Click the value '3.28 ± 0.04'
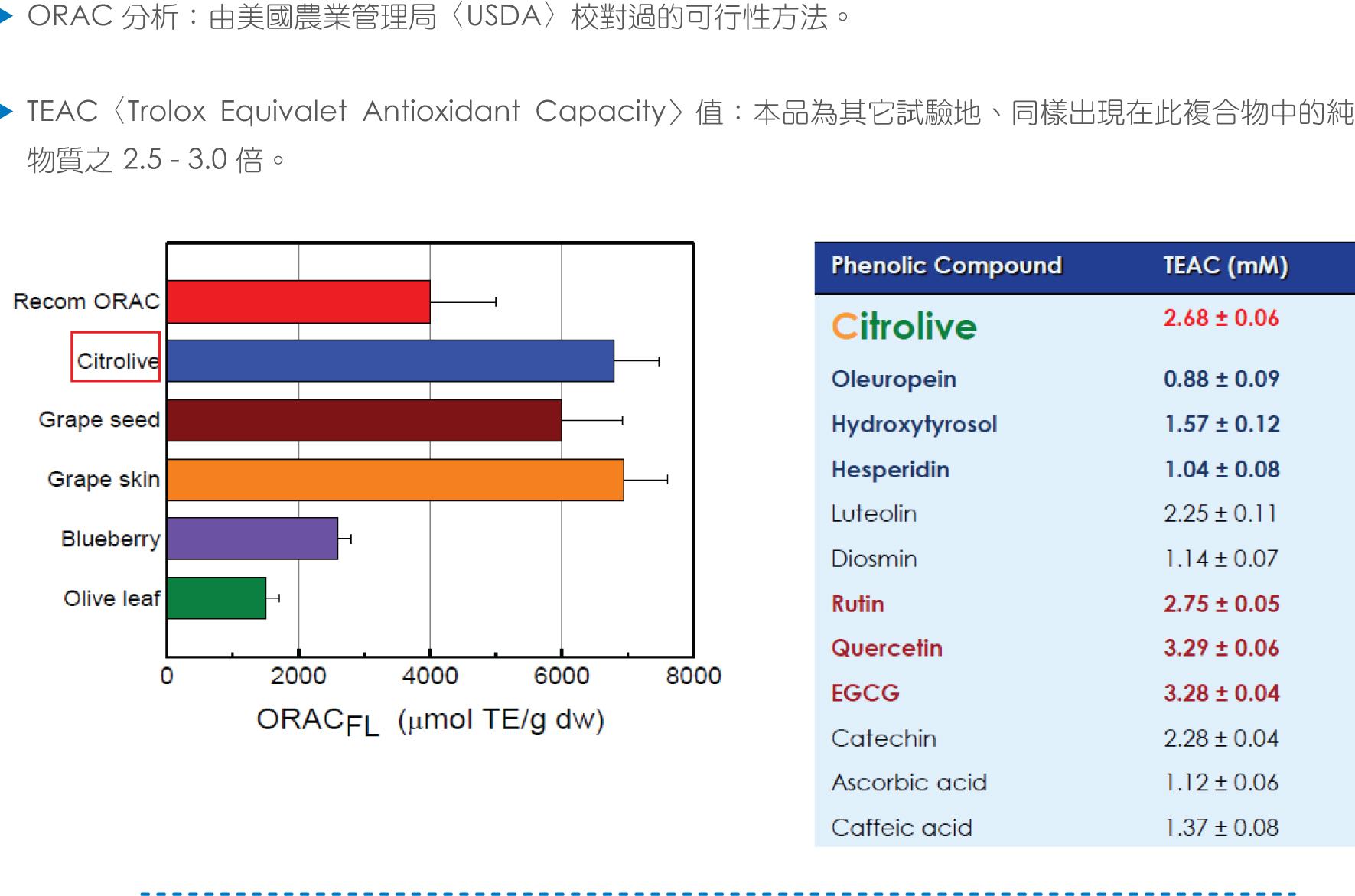1355x896 pixels. coord(1221,693)
